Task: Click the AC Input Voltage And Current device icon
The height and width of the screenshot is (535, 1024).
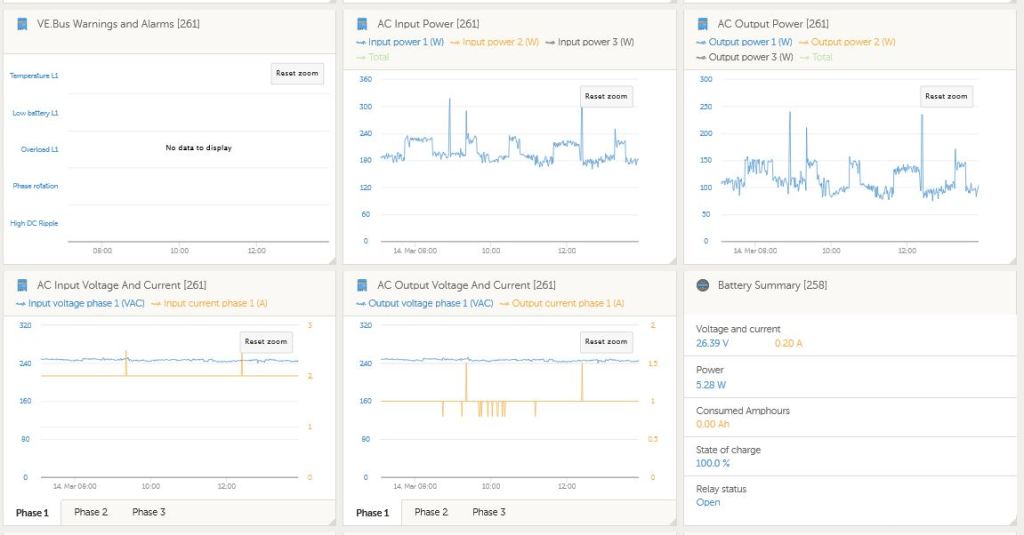Action: coord(22,286)
